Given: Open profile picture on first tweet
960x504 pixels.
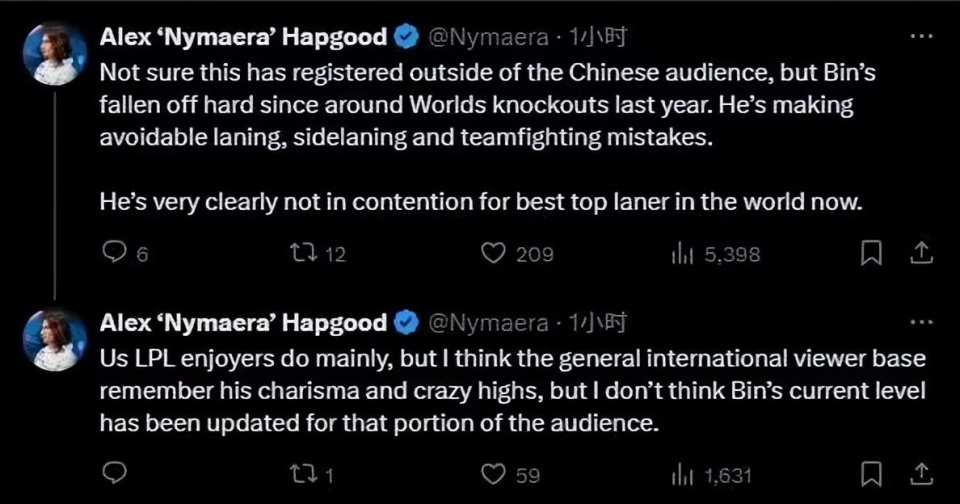Looking at the screenshot, I should (55, 54).
